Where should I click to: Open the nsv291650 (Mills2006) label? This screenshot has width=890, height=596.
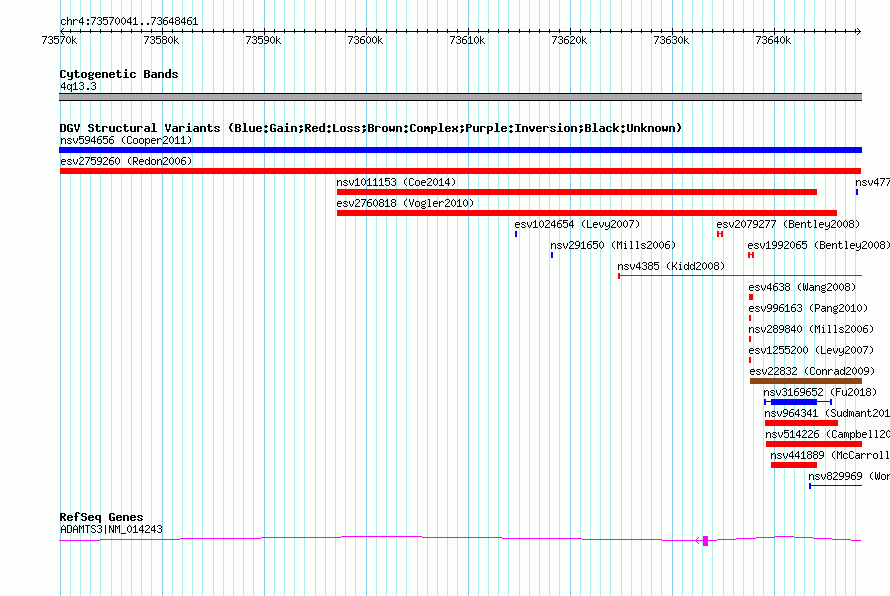613,245
